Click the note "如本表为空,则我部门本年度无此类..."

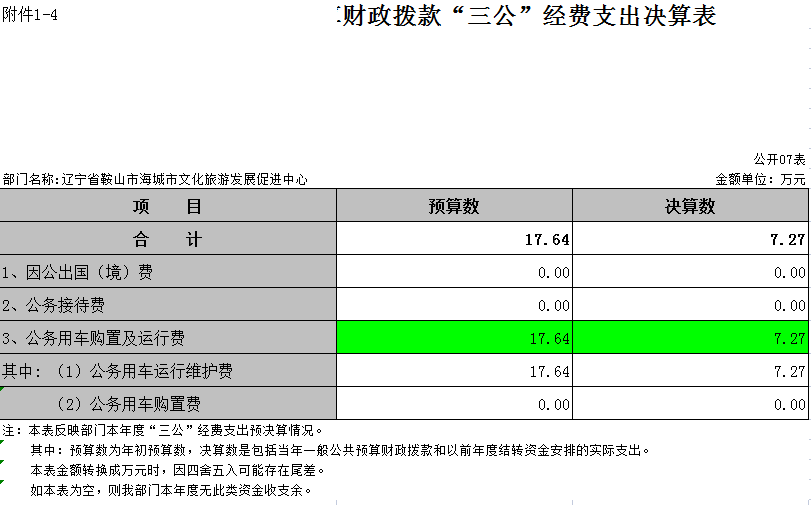[x=172, y=490]
